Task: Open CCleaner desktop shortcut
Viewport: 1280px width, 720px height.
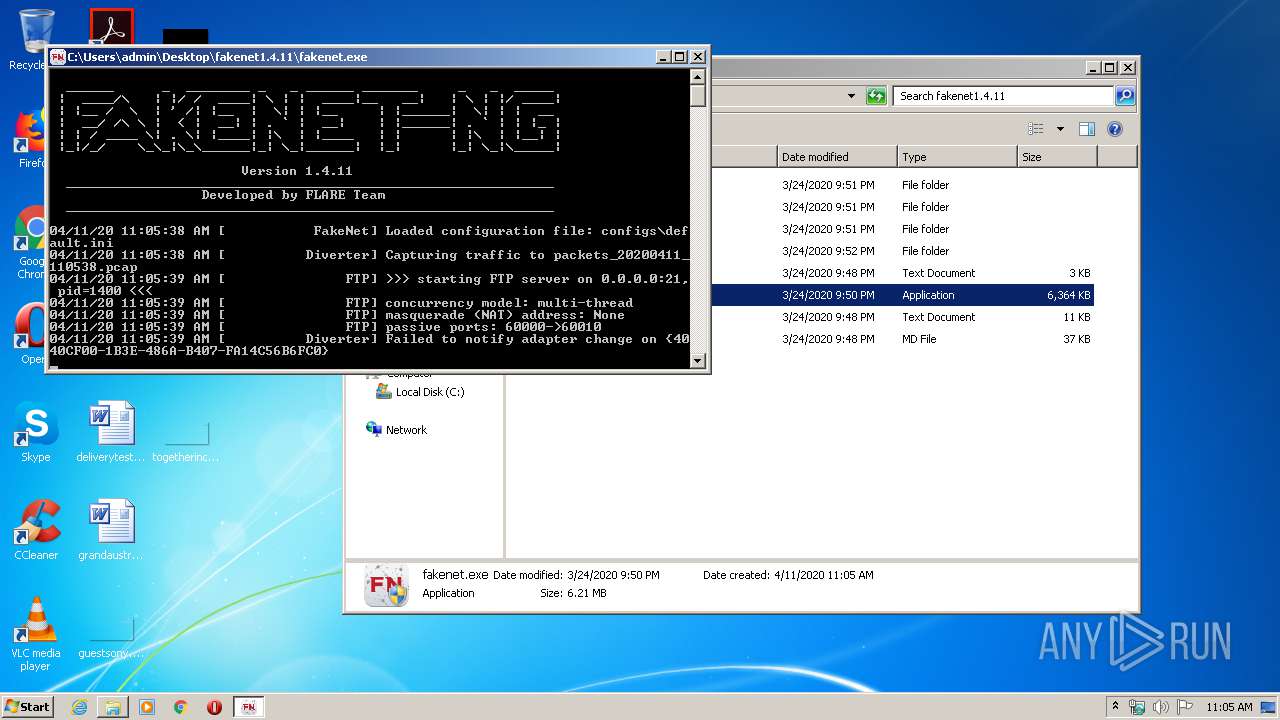Action: coord(36,530)
